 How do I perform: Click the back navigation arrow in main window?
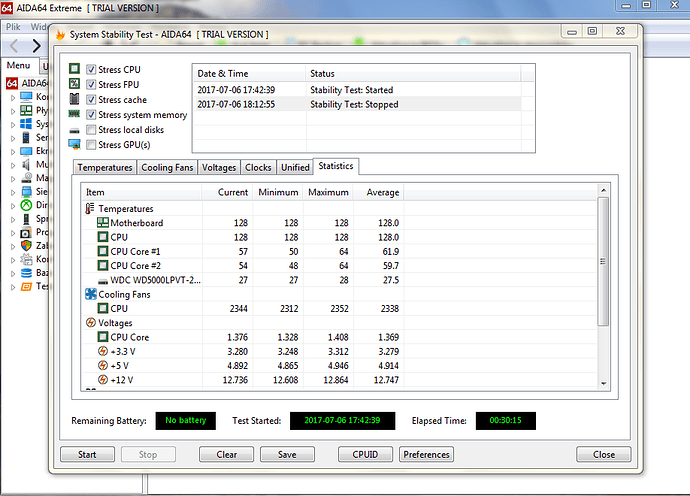click(x=14, y=45)
